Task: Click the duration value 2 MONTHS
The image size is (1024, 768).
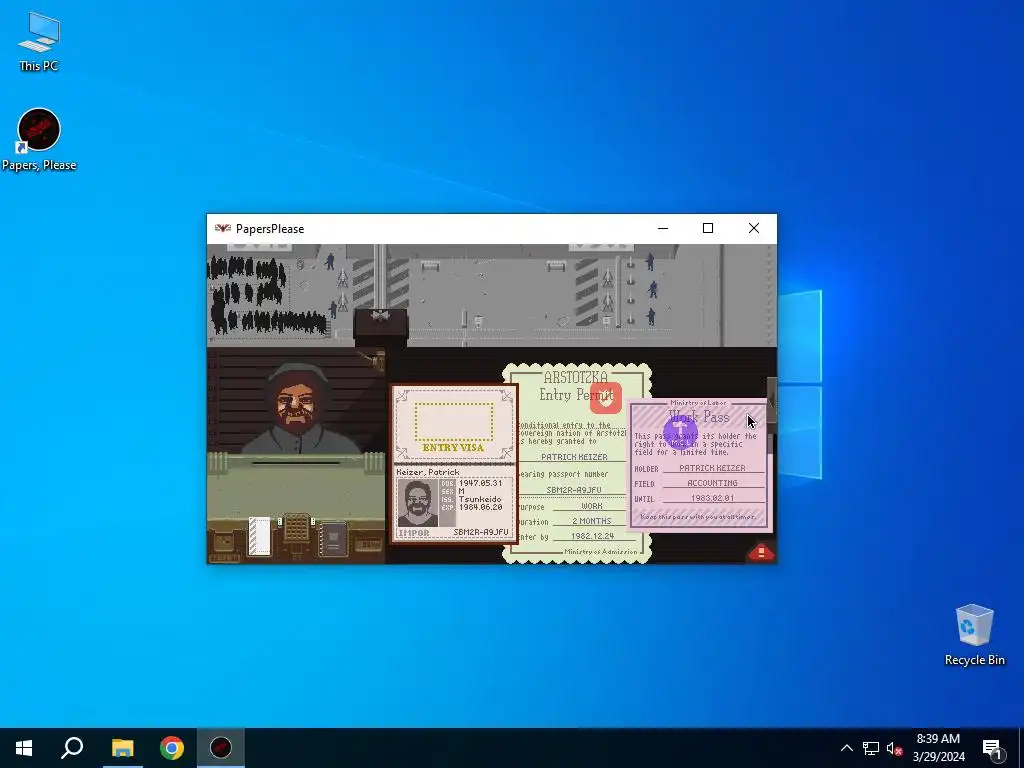Action: point(592,520)
